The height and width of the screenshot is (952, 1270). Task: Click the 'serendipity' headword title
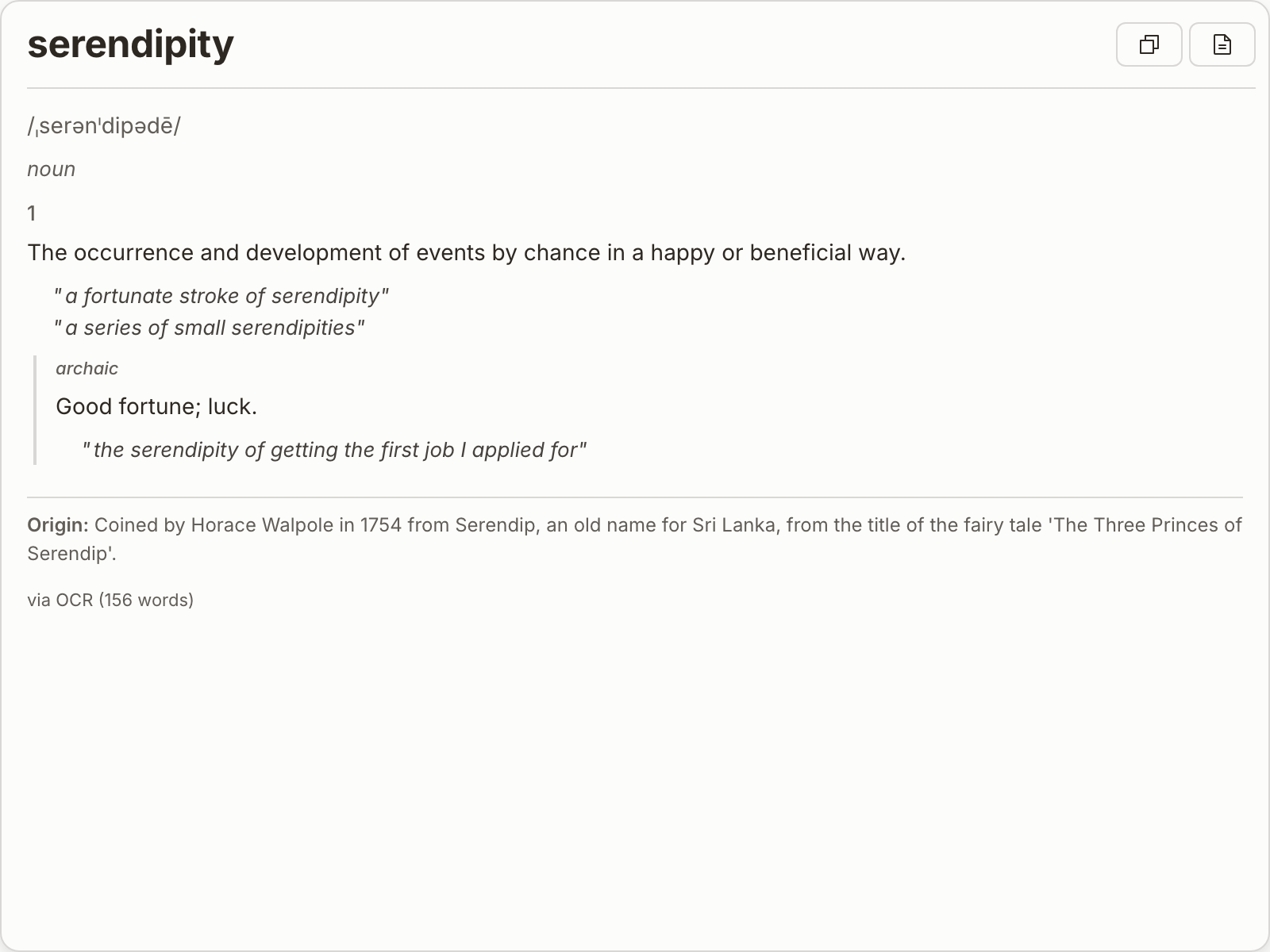(x=131, y=44)
